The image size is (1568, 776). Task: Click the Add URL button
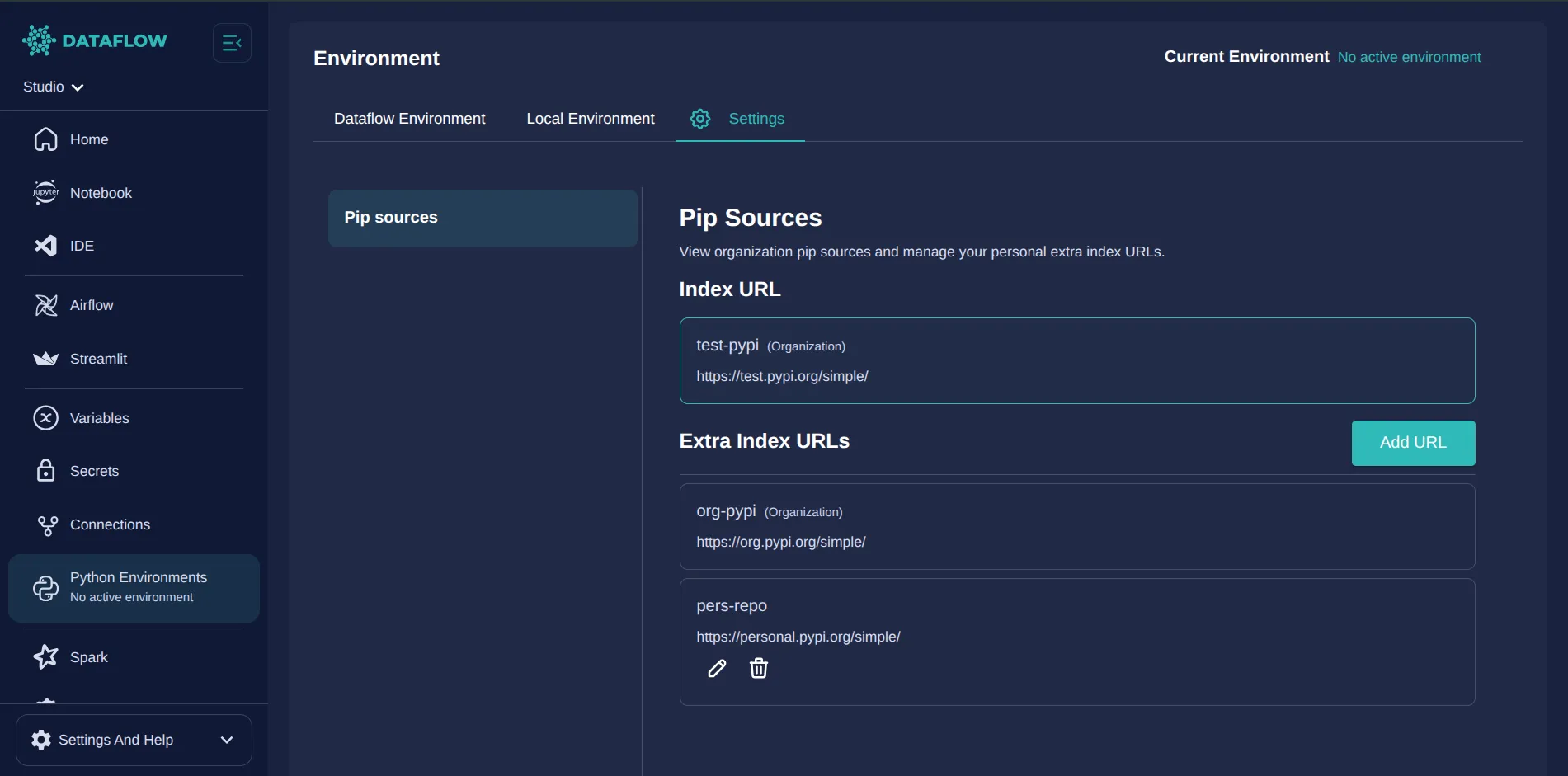(x=1412, y=443)
